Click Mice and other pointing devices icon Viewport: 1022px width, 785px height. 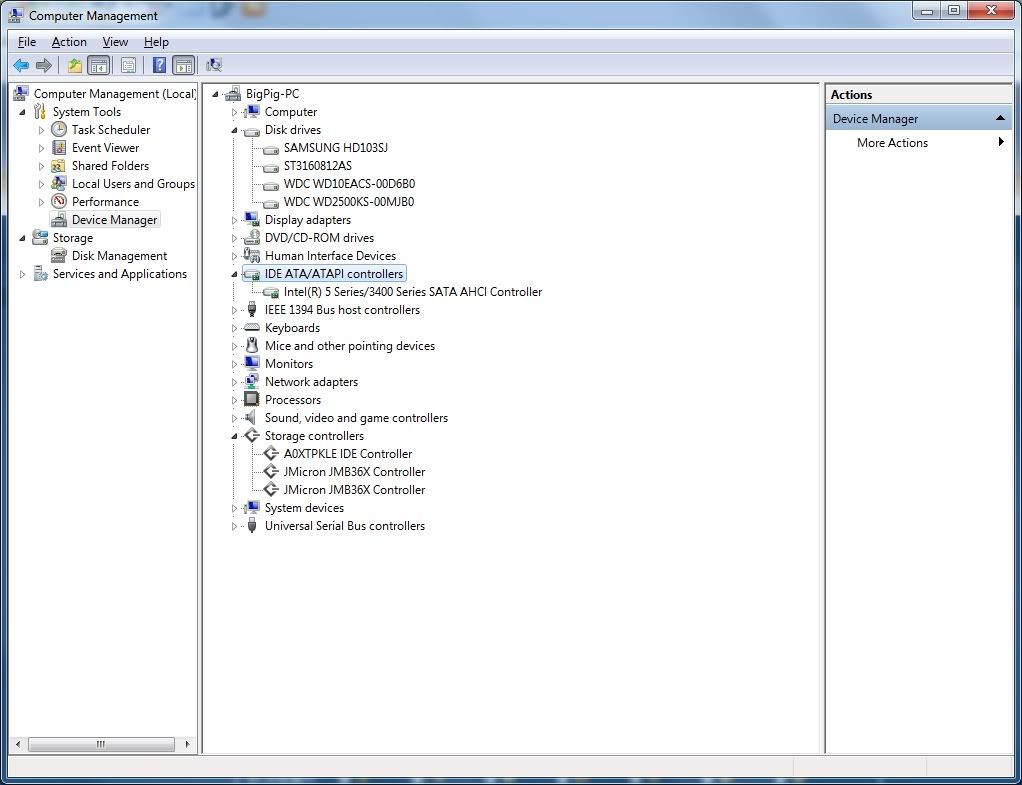pyautogui.click(x=252, y=346)
